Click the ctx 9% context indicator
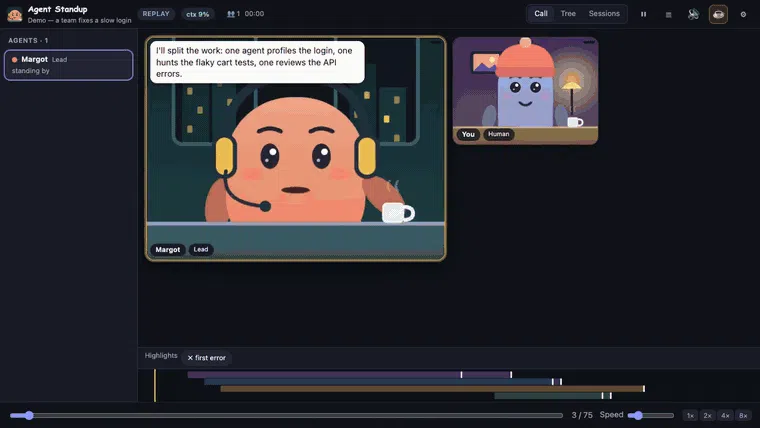 (x=197, y=14)
